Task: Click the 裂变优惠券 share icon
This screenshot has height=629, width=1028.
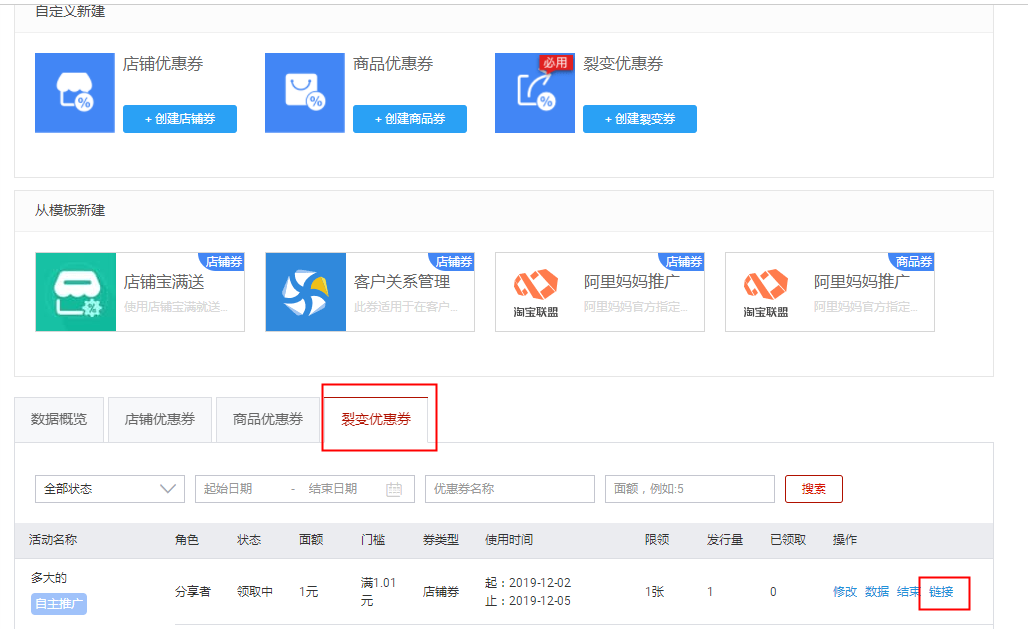Action: [x=535, y=93]
